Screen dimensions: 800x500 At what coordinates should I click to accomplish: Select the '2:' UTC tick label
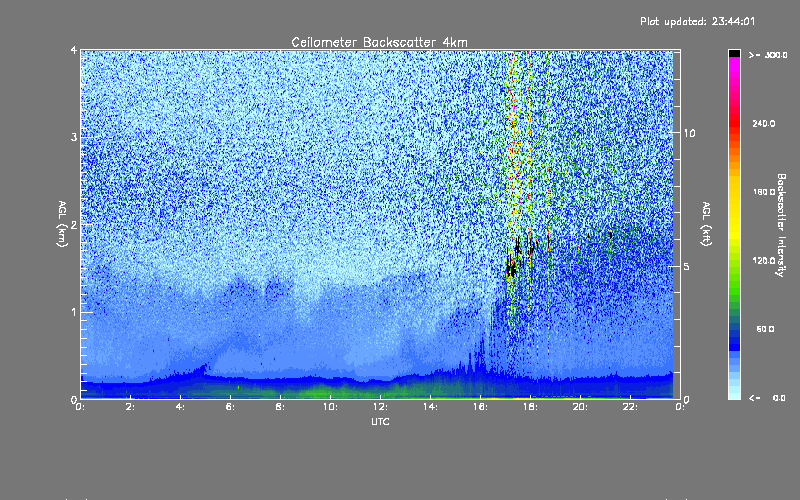131,407
